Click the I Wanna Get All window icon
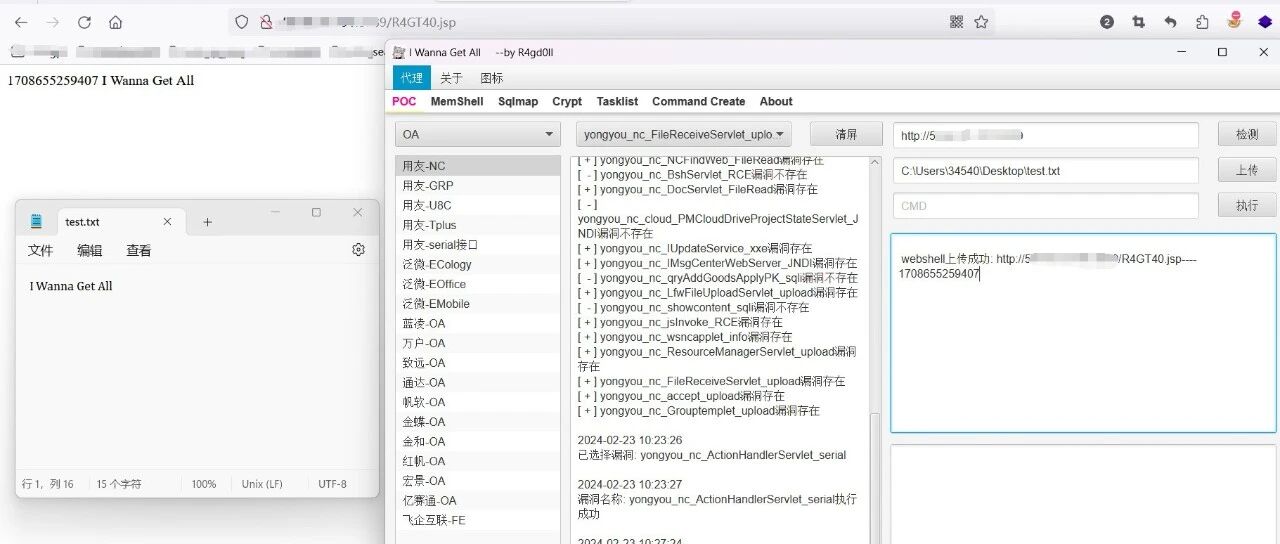The image size is (1280, 544). [x=399, y=52]
